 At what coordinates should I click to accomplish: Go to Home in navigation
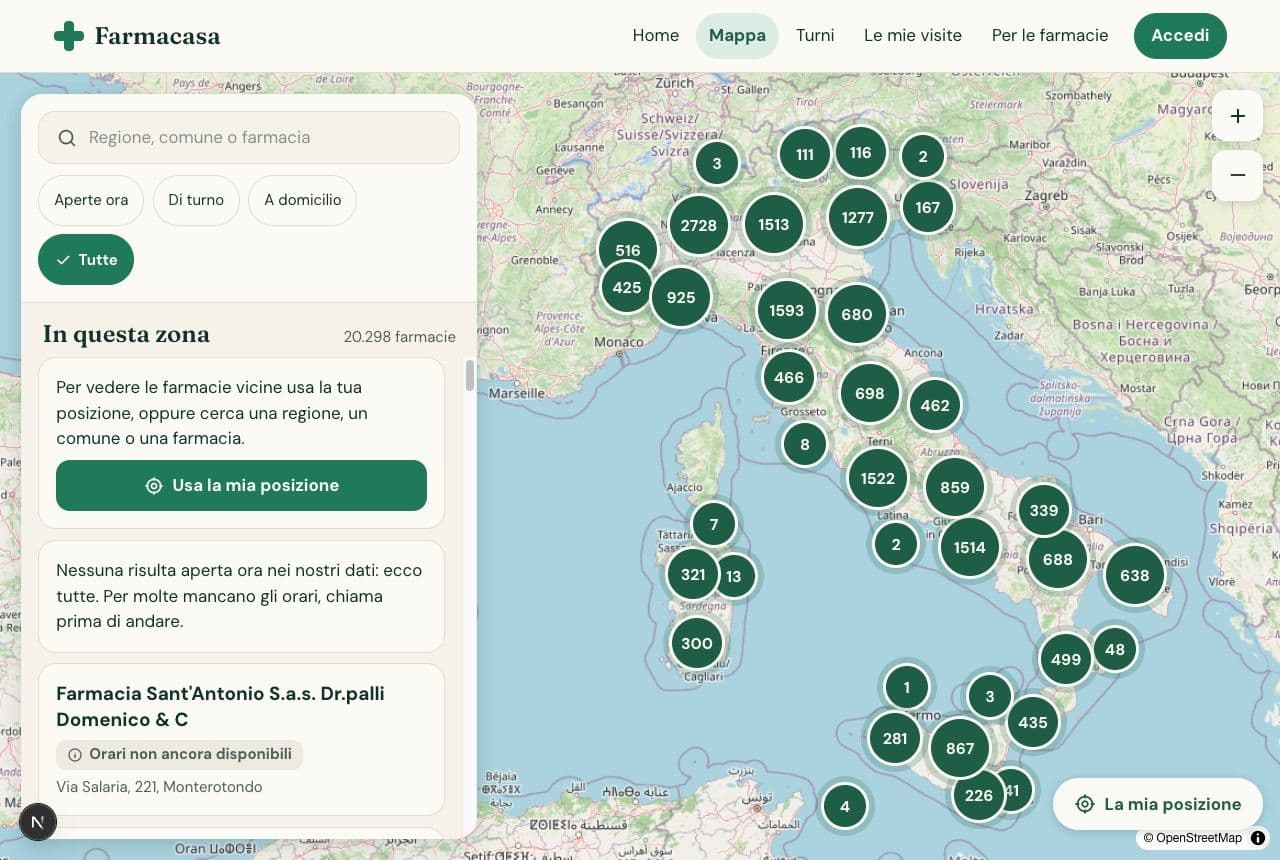click(656, 36)
